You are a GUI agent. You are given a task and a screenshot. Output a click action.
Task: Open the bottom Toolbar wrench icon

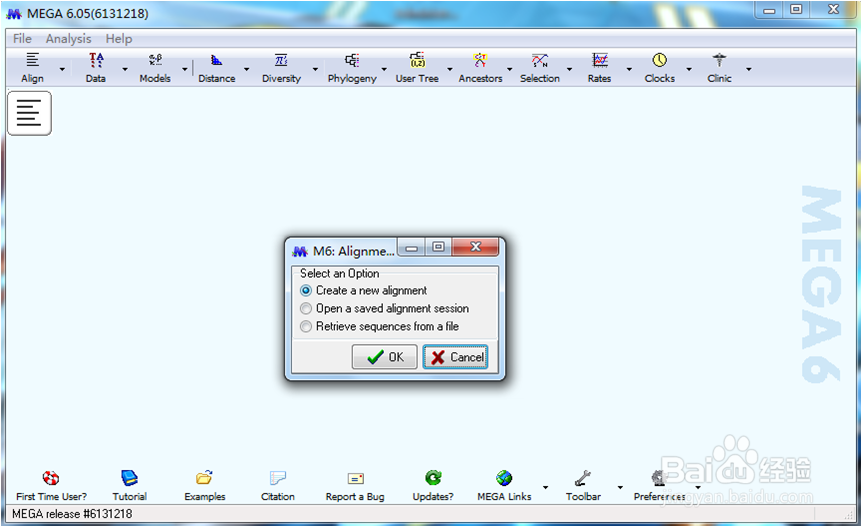click(x=583, y=478)
